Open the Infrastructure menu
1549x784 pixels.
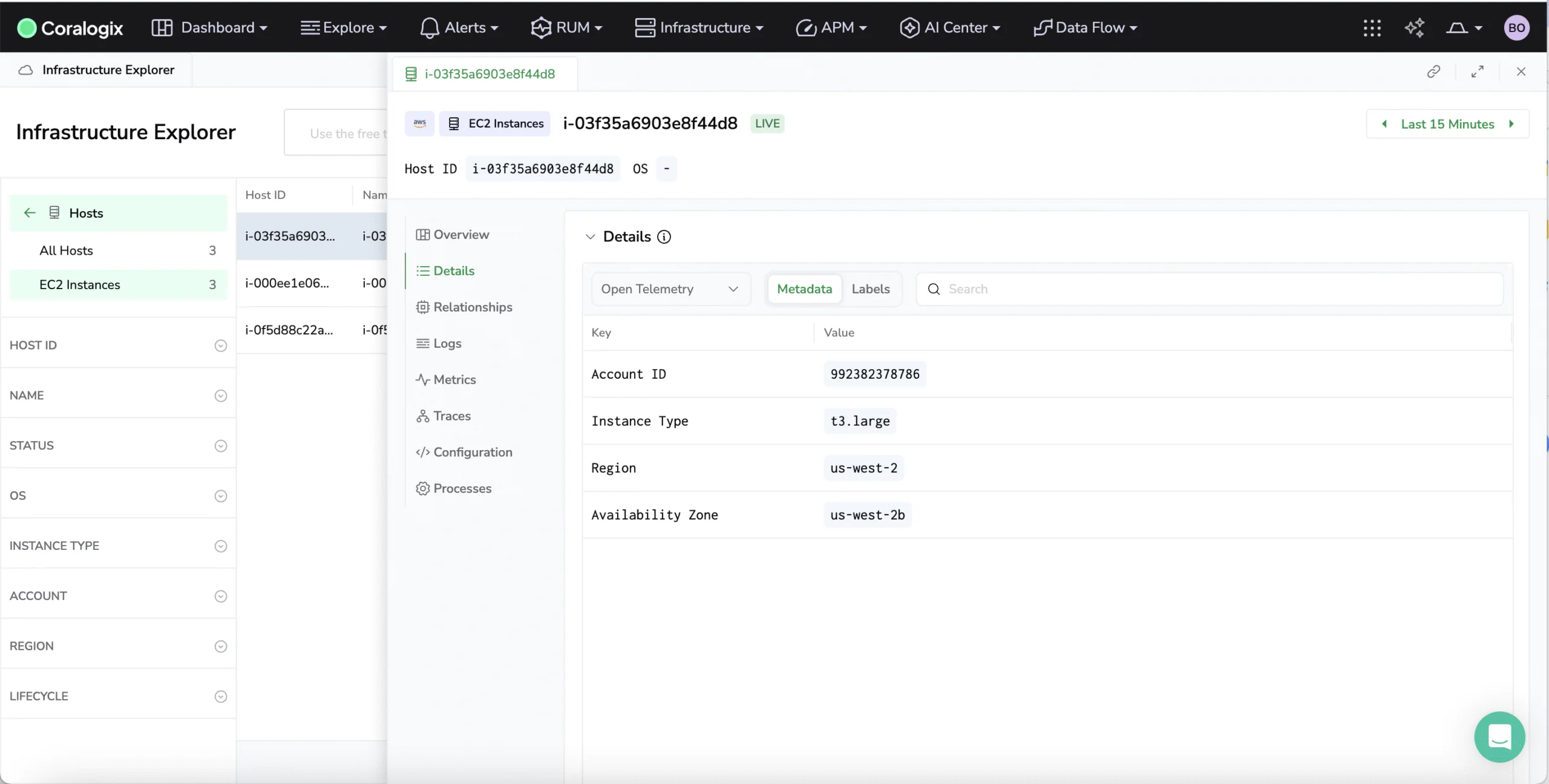(699, 28)
